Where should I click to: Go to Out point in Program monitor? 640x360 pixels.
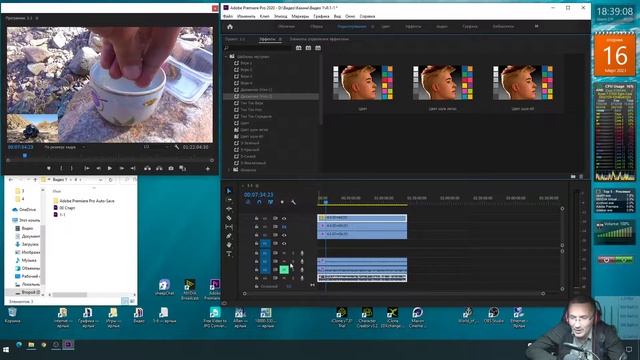[x=133, y=168]
